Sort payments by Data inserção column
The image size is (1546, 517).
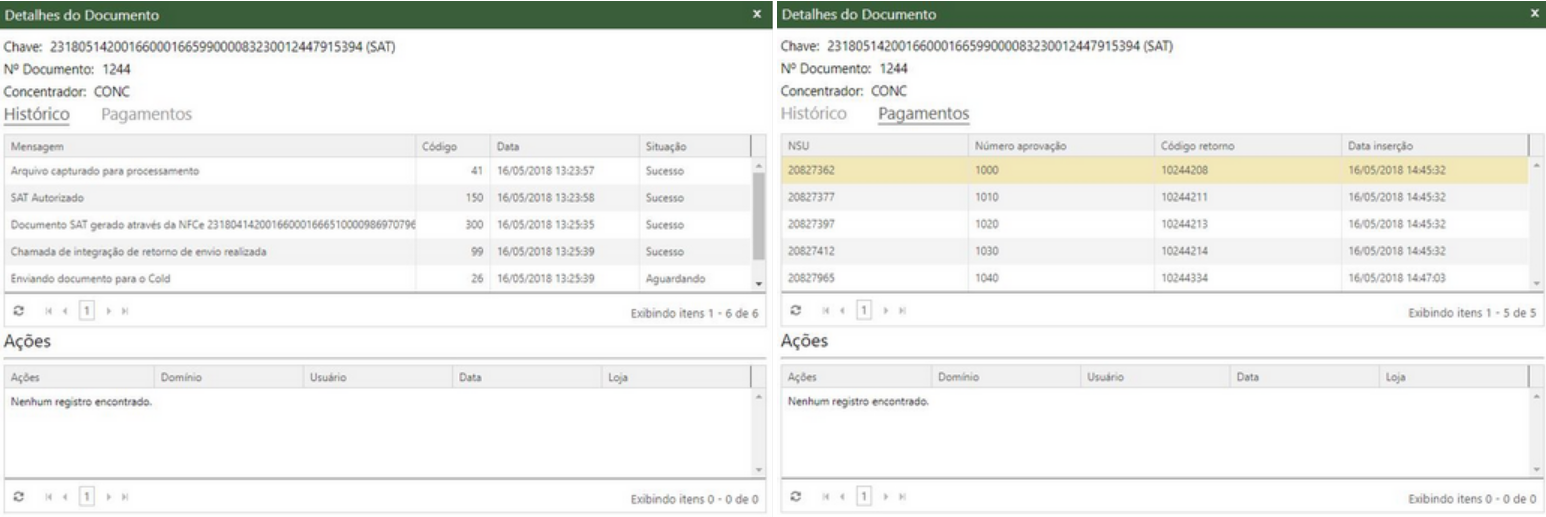1380,147
